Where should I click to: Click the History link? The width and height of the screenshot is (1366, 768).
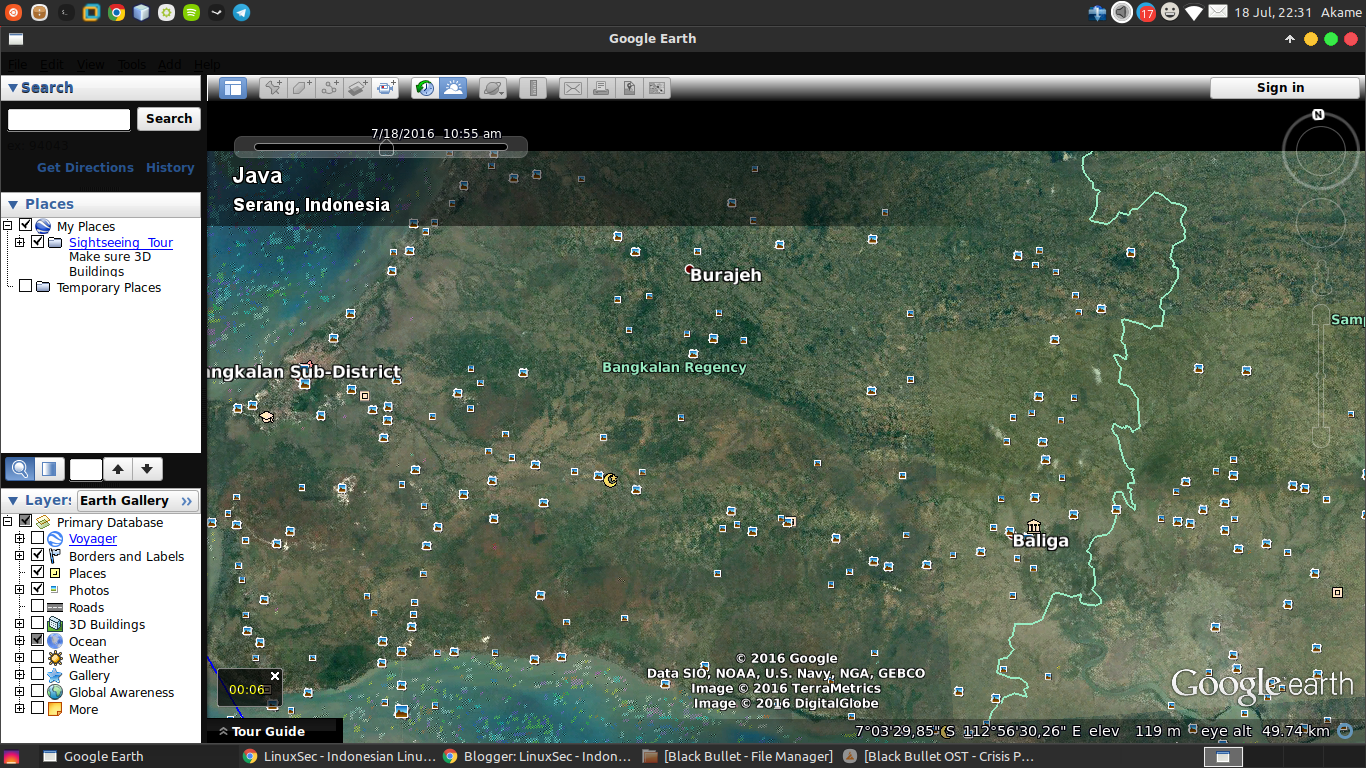(170, 167)
